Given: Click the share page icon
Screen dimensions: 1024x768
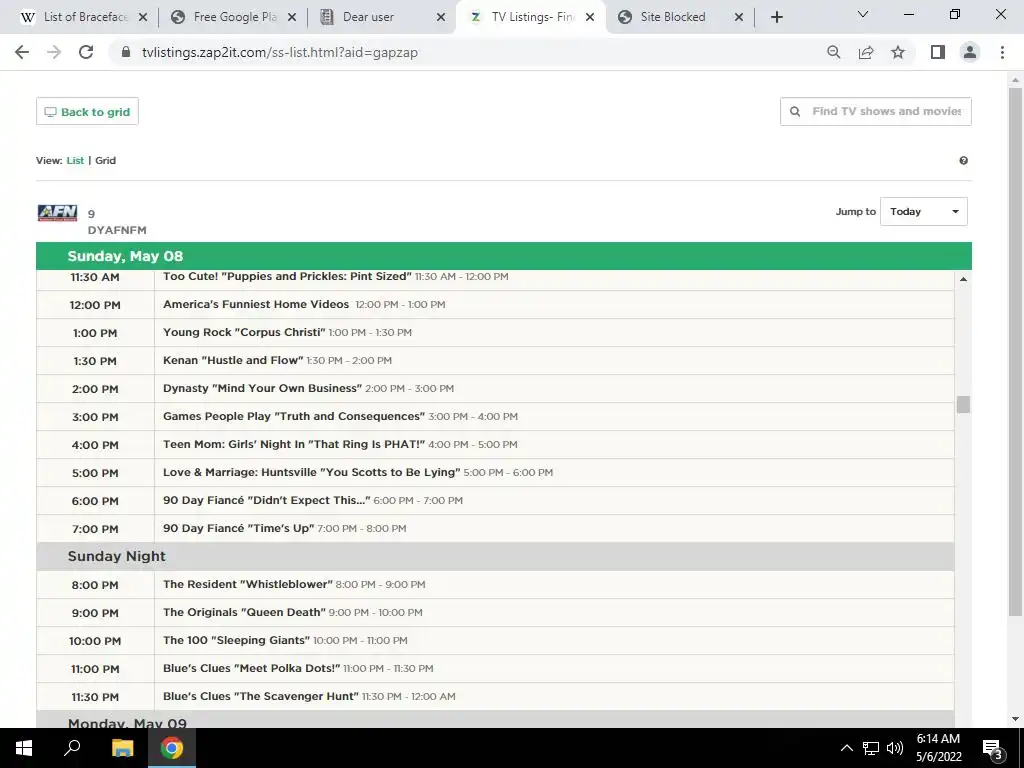Looking at the screenshot, I should [866, 52].
